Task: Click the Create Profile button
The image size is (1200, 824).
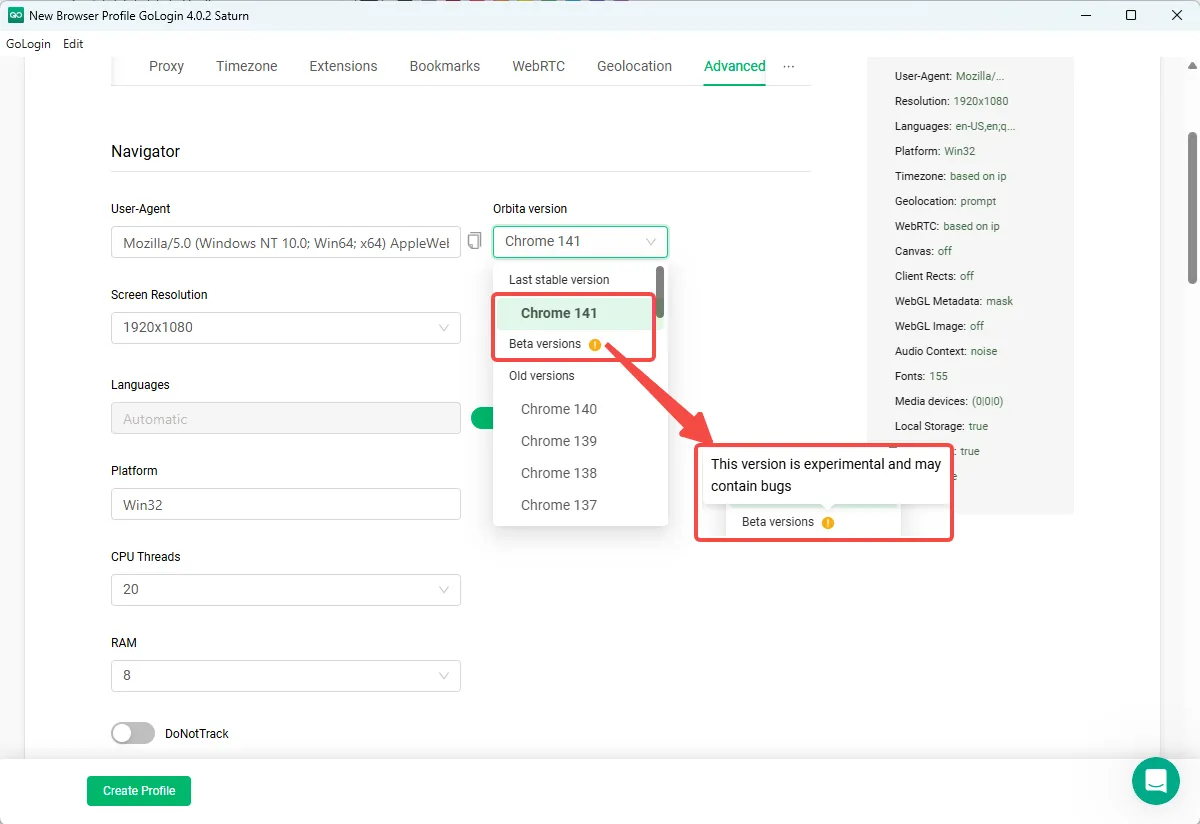Action: [139, 790]
